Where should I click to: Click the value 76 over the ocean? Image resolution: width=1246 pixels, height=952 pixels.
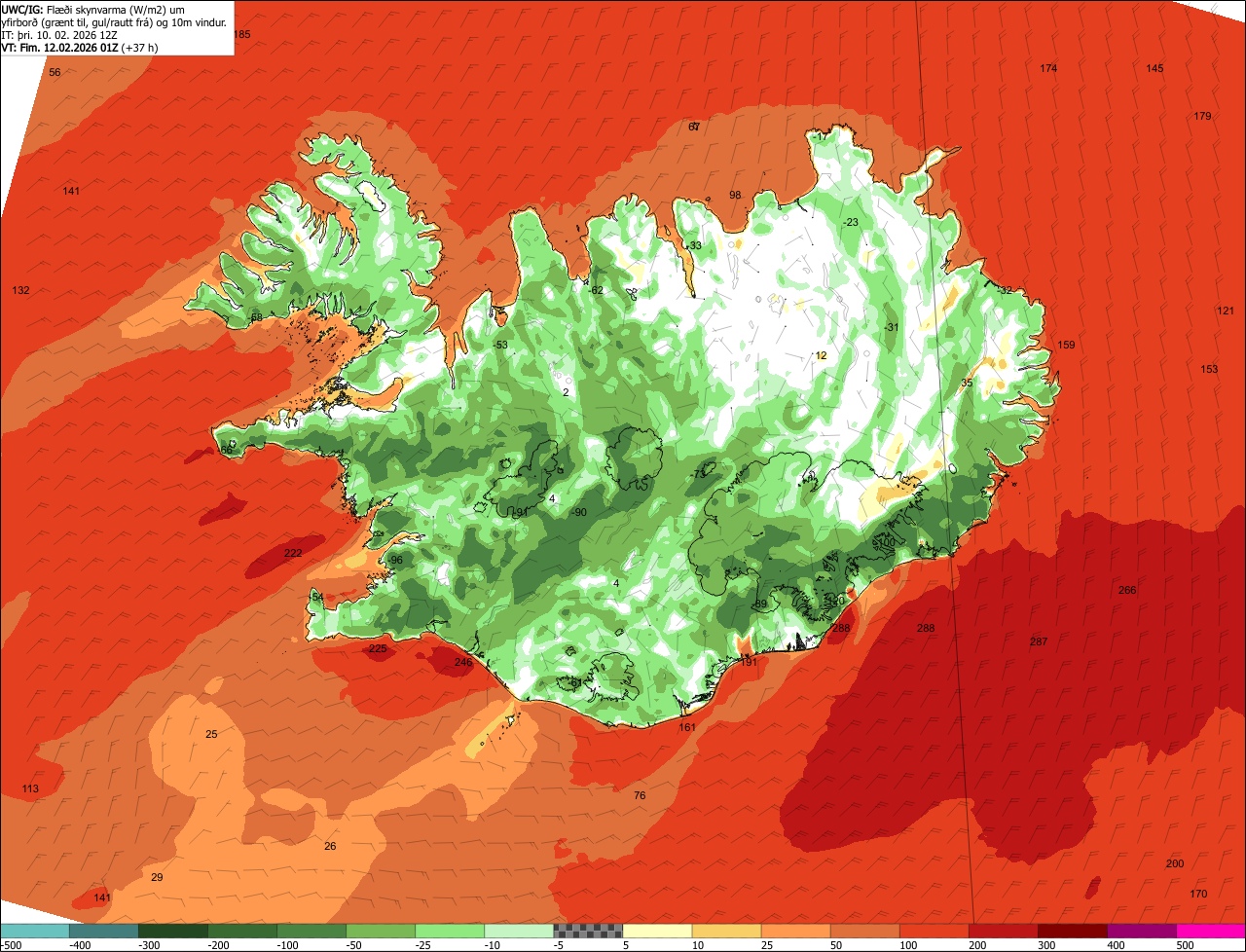[640, 796]
